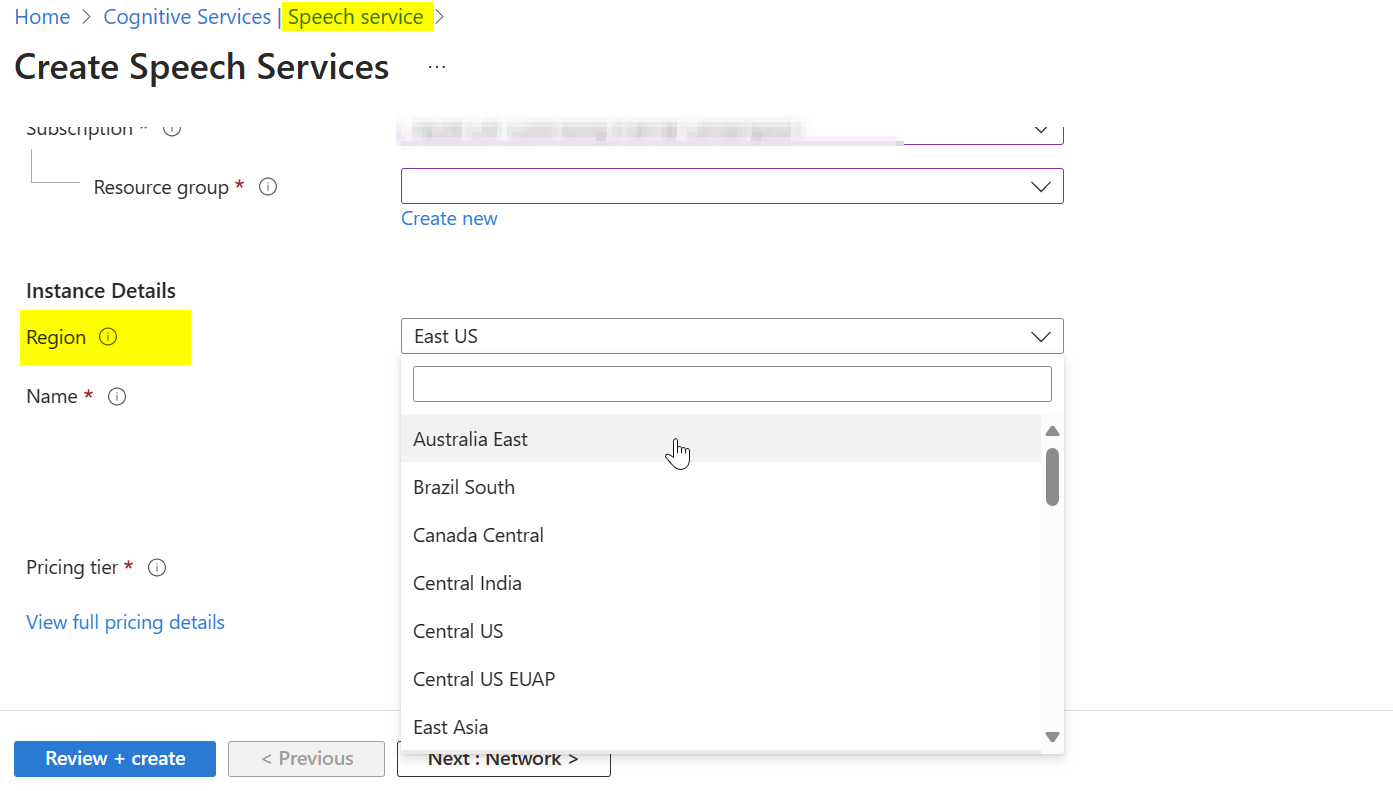Show info tooltip for Pricing tier
Viewport: 1393px width, 791px height.
pos(157,568)
